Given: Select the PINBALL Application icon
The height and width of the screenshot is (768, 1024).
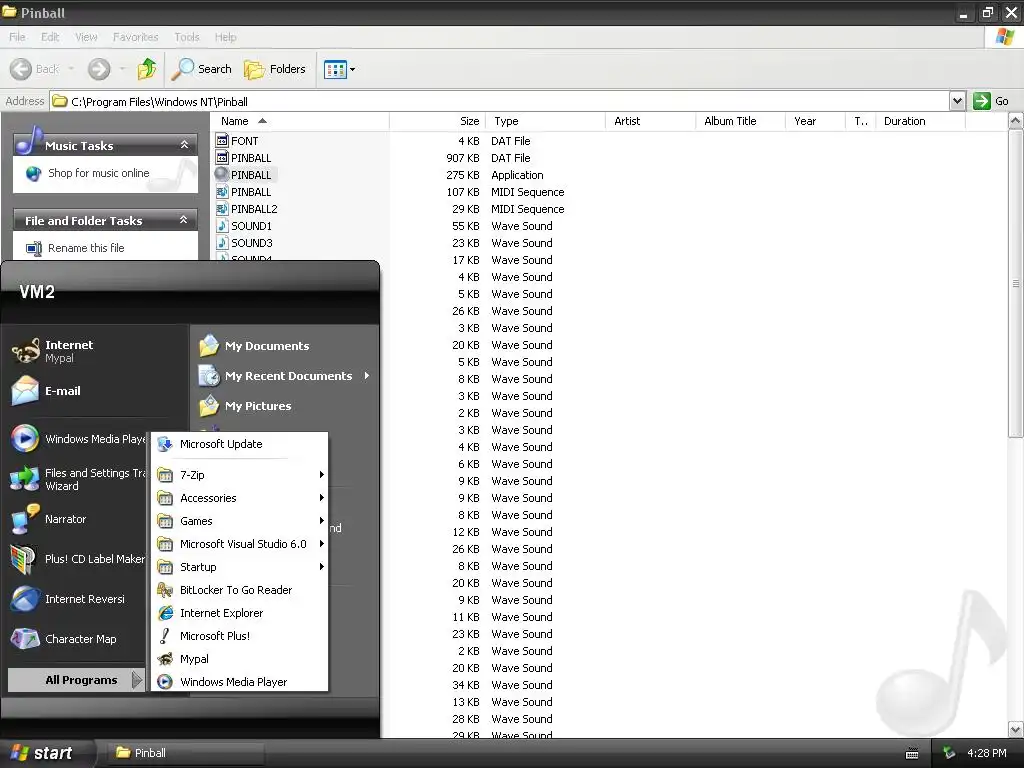Looking at the screenshot, I should [x=222, y=174].
